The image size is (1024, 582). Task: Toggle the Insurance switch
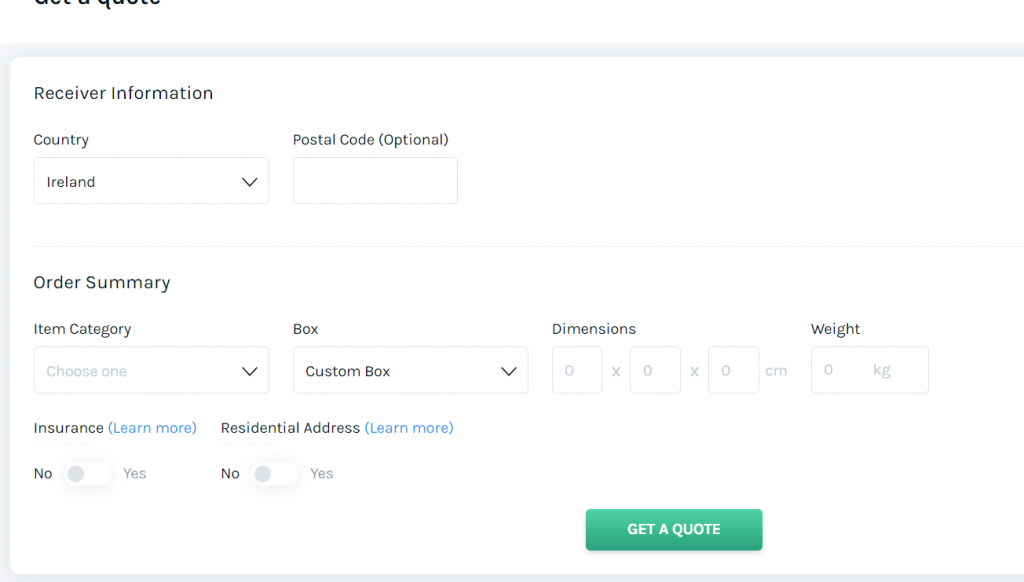[88, 474]
